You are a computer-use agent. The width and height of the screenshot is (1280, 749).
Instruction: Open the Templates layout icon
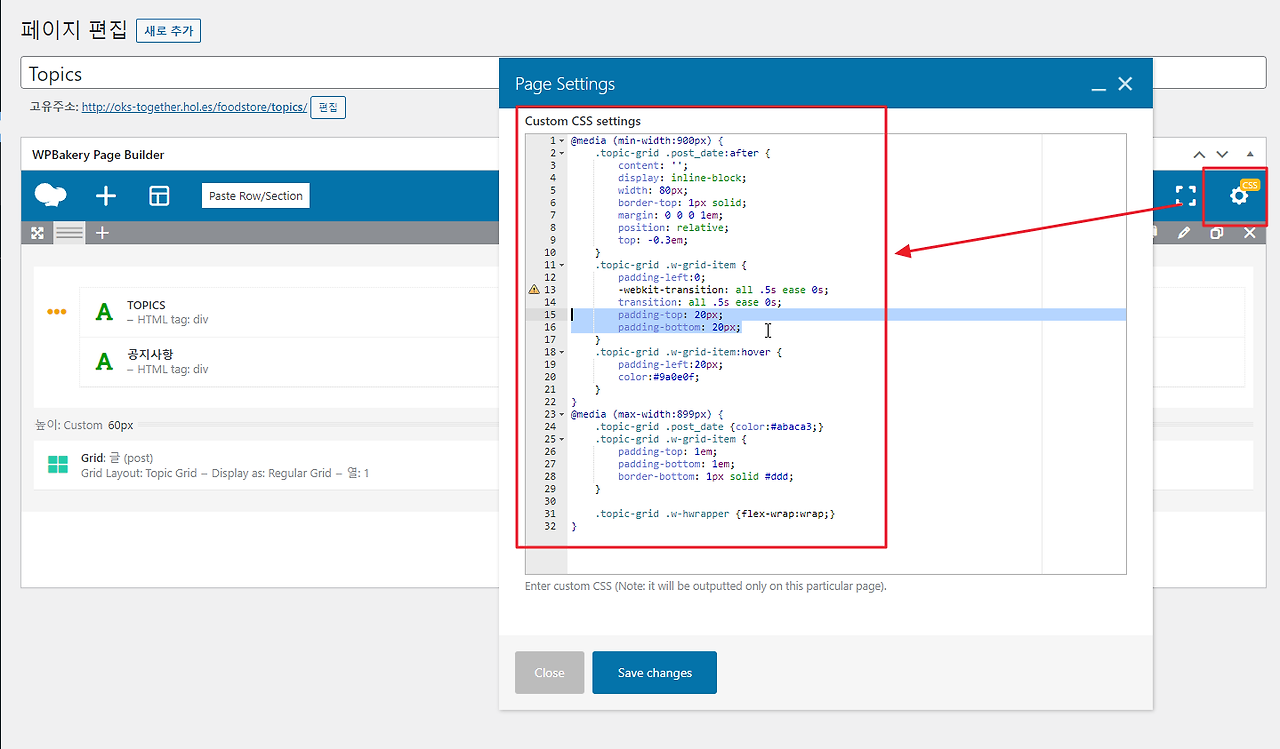pyautogui.click(x=159, y=196)
